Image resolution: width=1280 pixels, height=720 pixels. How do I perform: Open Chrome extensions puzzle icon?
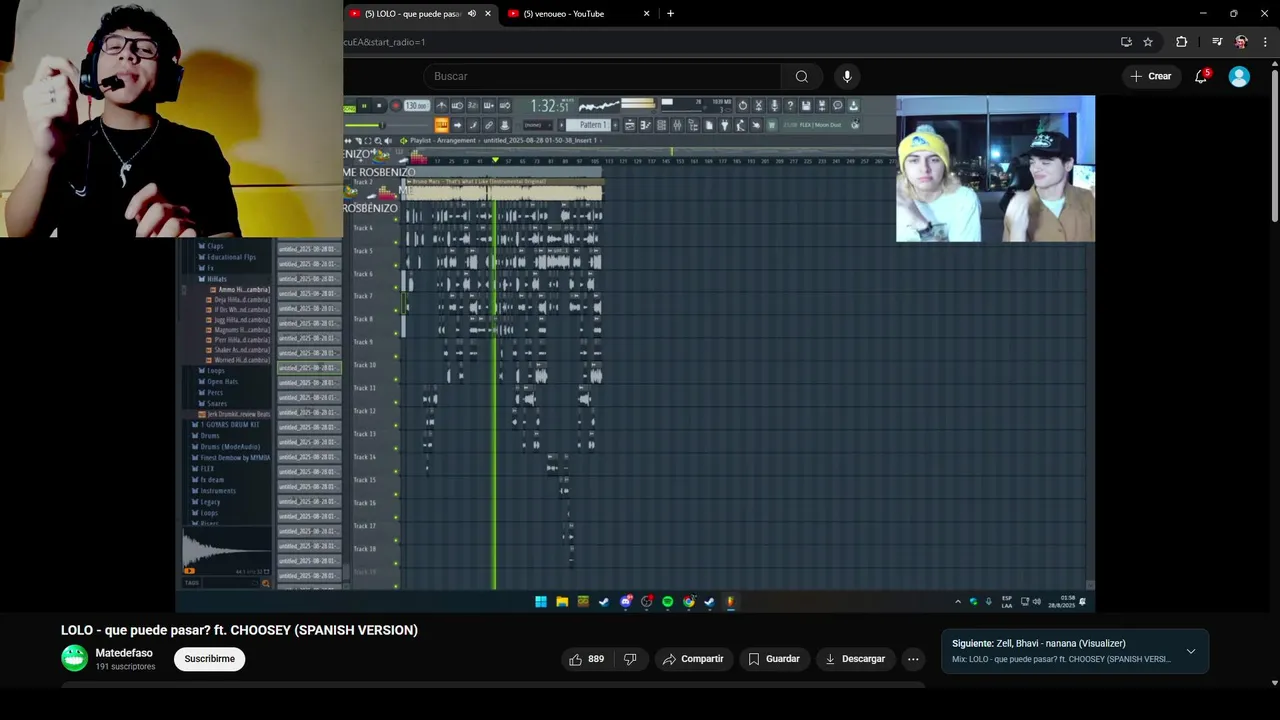[x=1182, y=42]
